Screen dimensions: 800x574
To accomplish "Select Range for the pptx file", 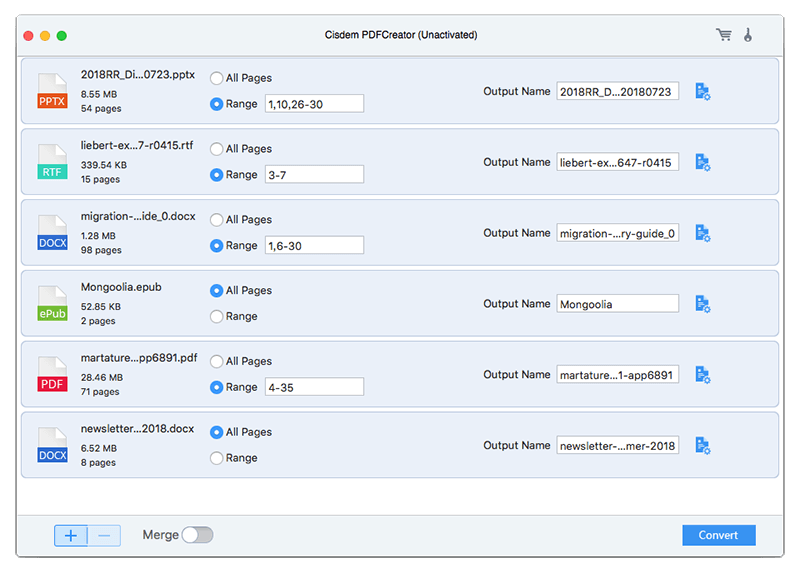I will (x=216, y=104).
